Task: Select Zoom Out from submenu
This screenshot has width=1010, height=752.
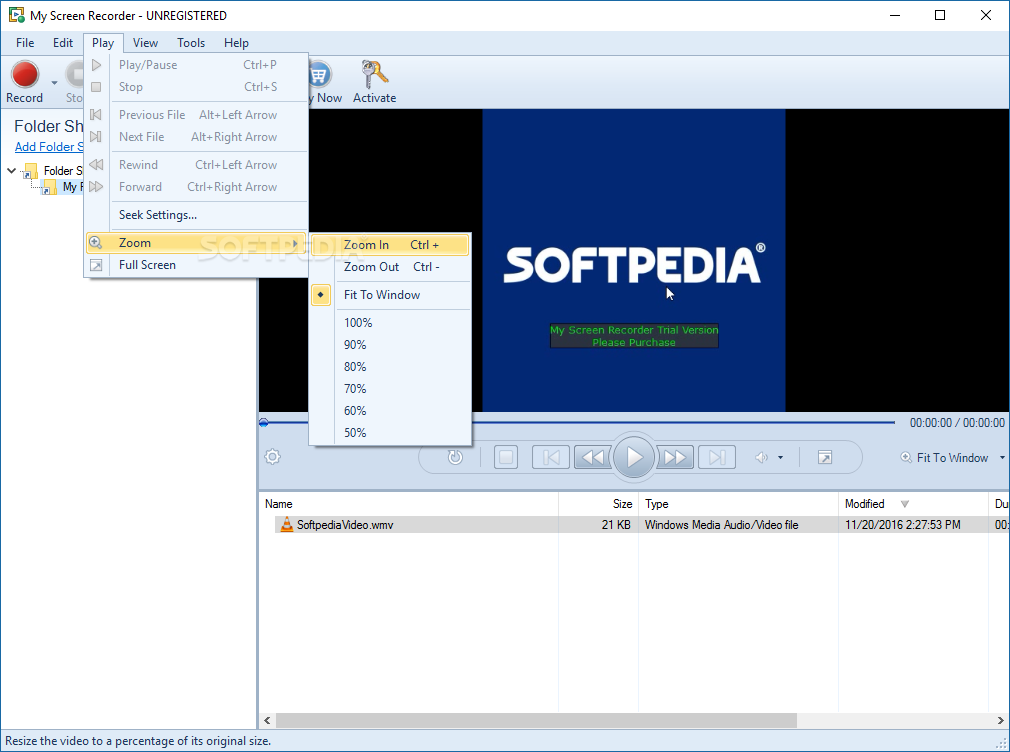Action: [x=390, y=267]
